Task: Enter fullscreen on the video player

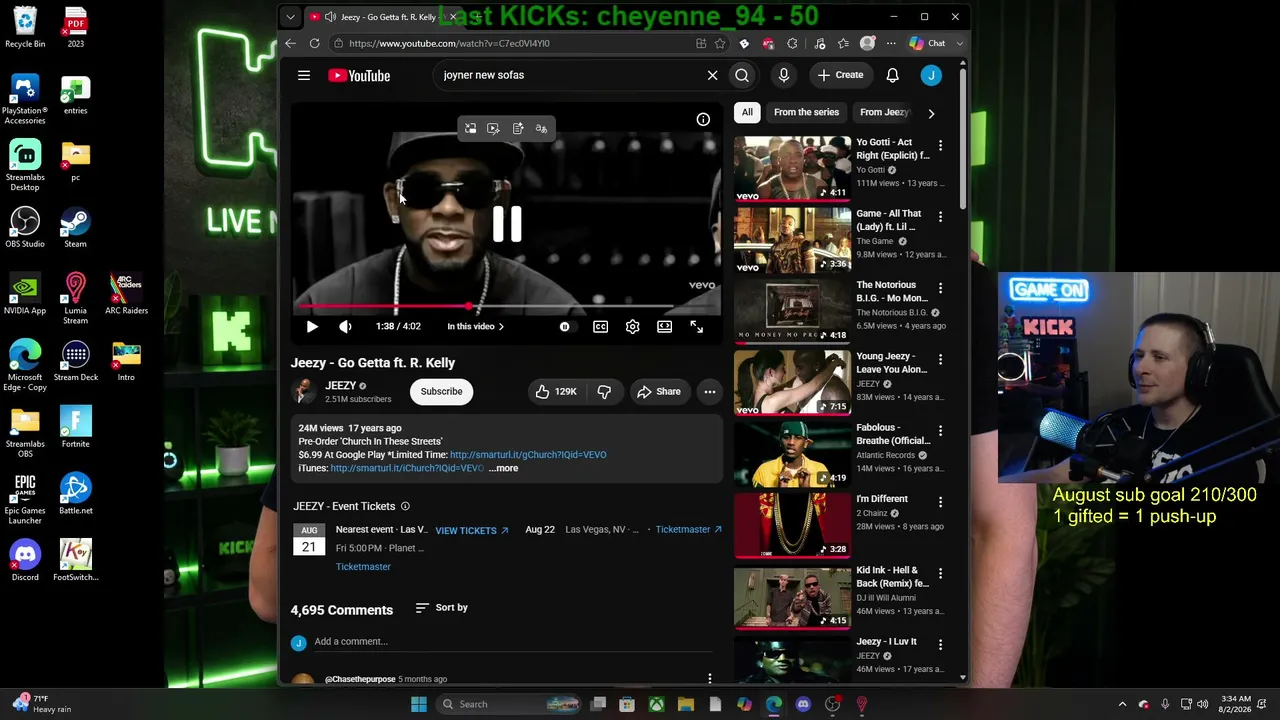Action: pos(696,326)
